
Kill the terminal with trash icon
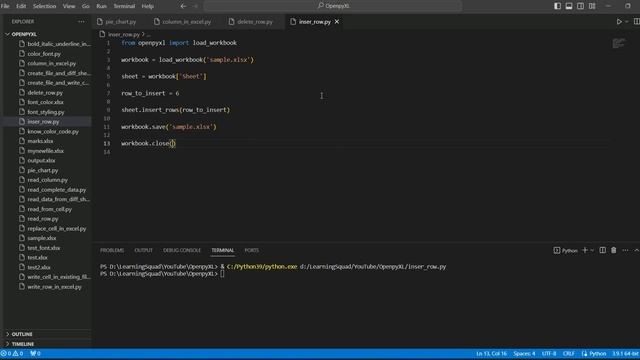[613, 250]
